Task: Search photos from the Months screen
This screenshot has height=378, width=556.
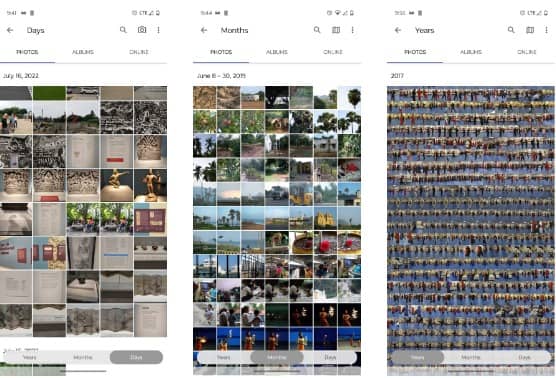Action: click(317, 30)
